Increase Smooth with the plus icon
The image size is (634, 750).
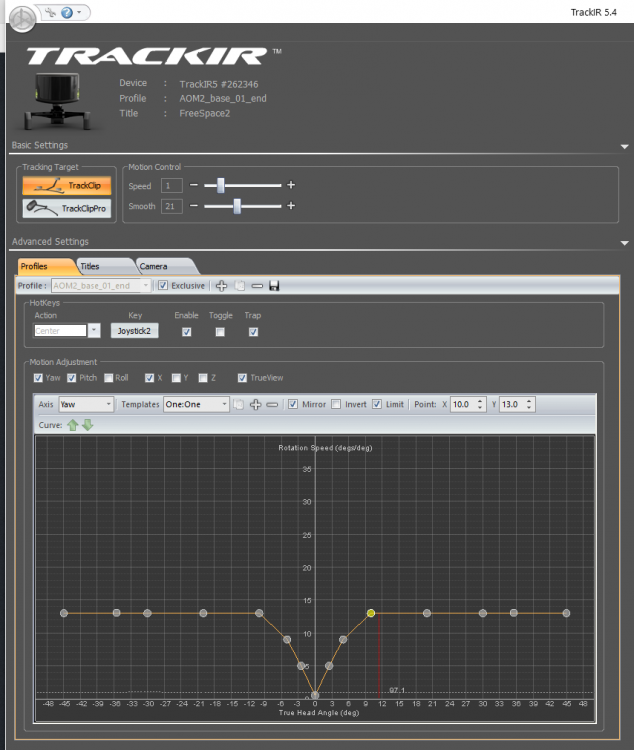[x=291, y=206]
